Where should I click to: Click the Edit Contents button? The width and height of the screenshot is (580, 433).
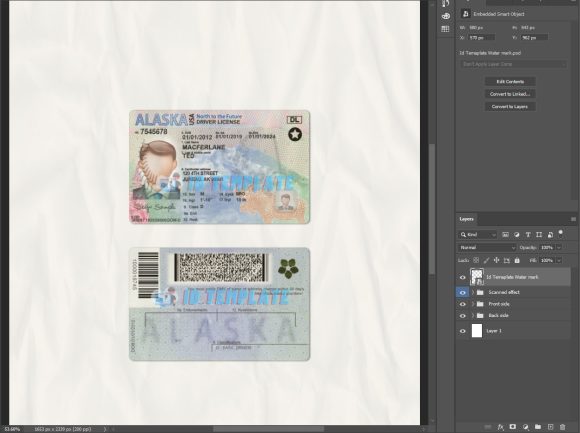pos(510,81)
